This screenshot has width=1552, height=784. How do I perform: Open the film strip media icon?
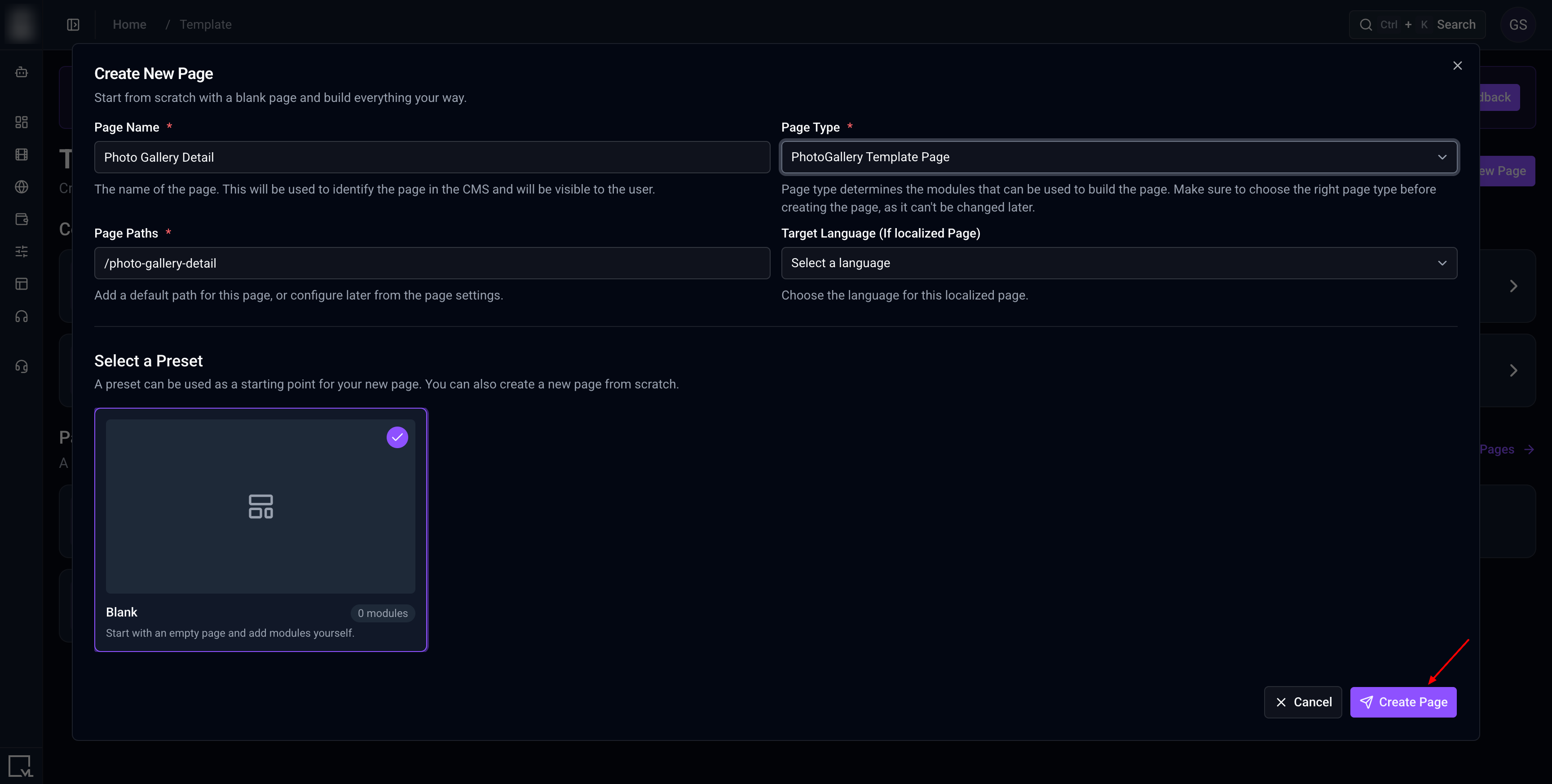[22, 155]
